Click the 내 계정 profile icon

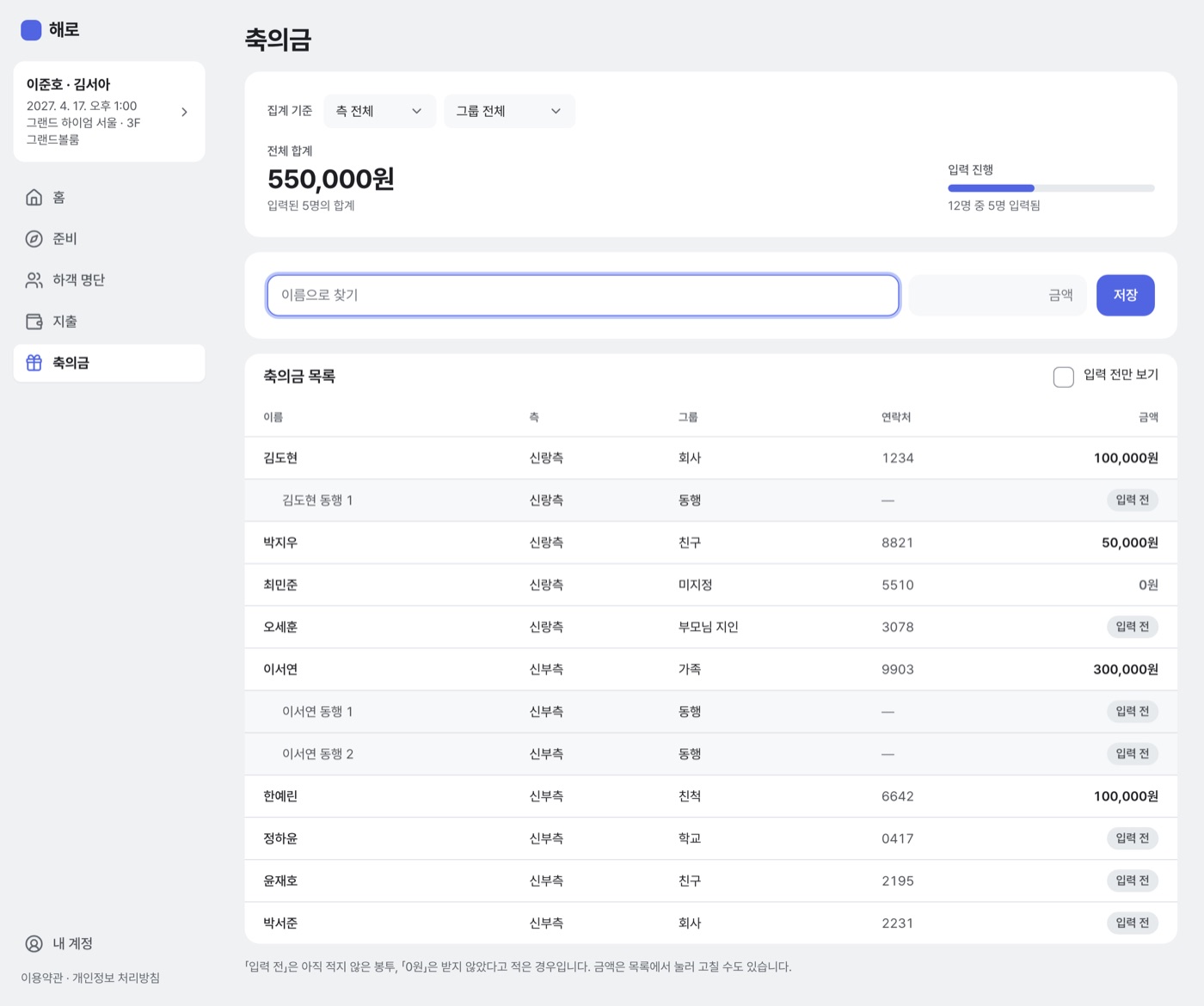pyautogui.click(x=34, y=943)
